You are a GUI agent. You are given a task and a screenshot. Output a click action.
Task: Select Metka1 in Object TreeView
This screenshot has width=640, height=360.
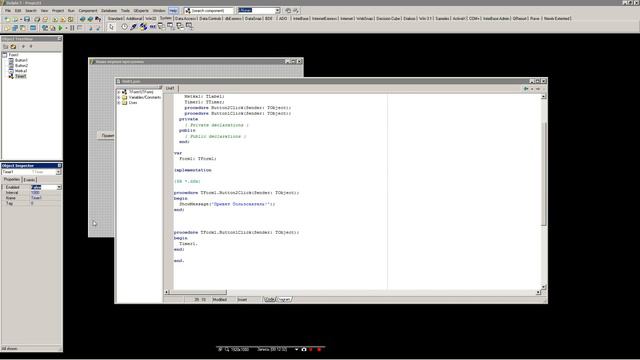tap(21, 71)
